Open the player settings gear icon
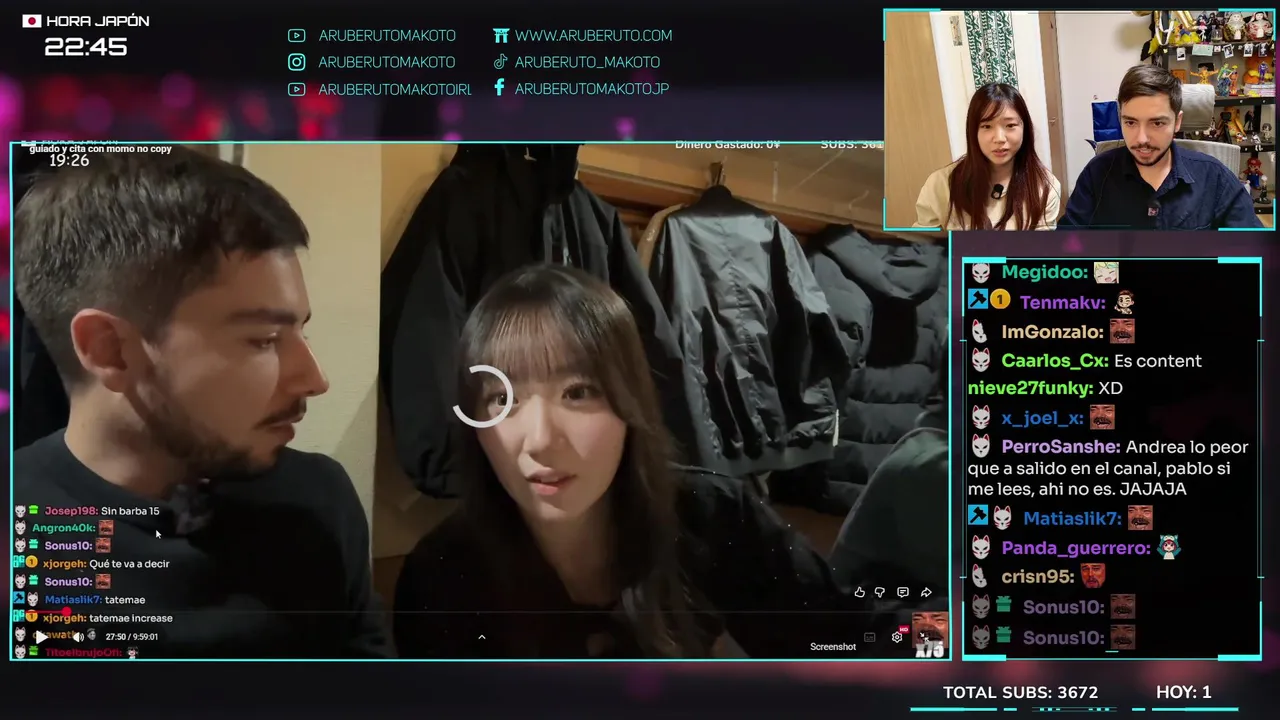This screenshot has height=720, width=1280. click(x=897, y=637)
